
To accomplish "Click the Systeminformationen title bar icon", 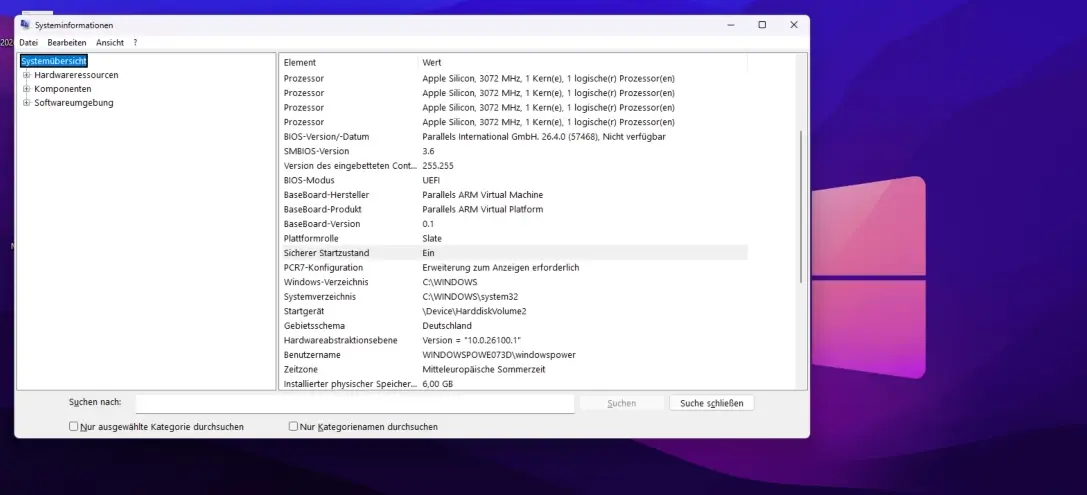I will tap(24, 25).
